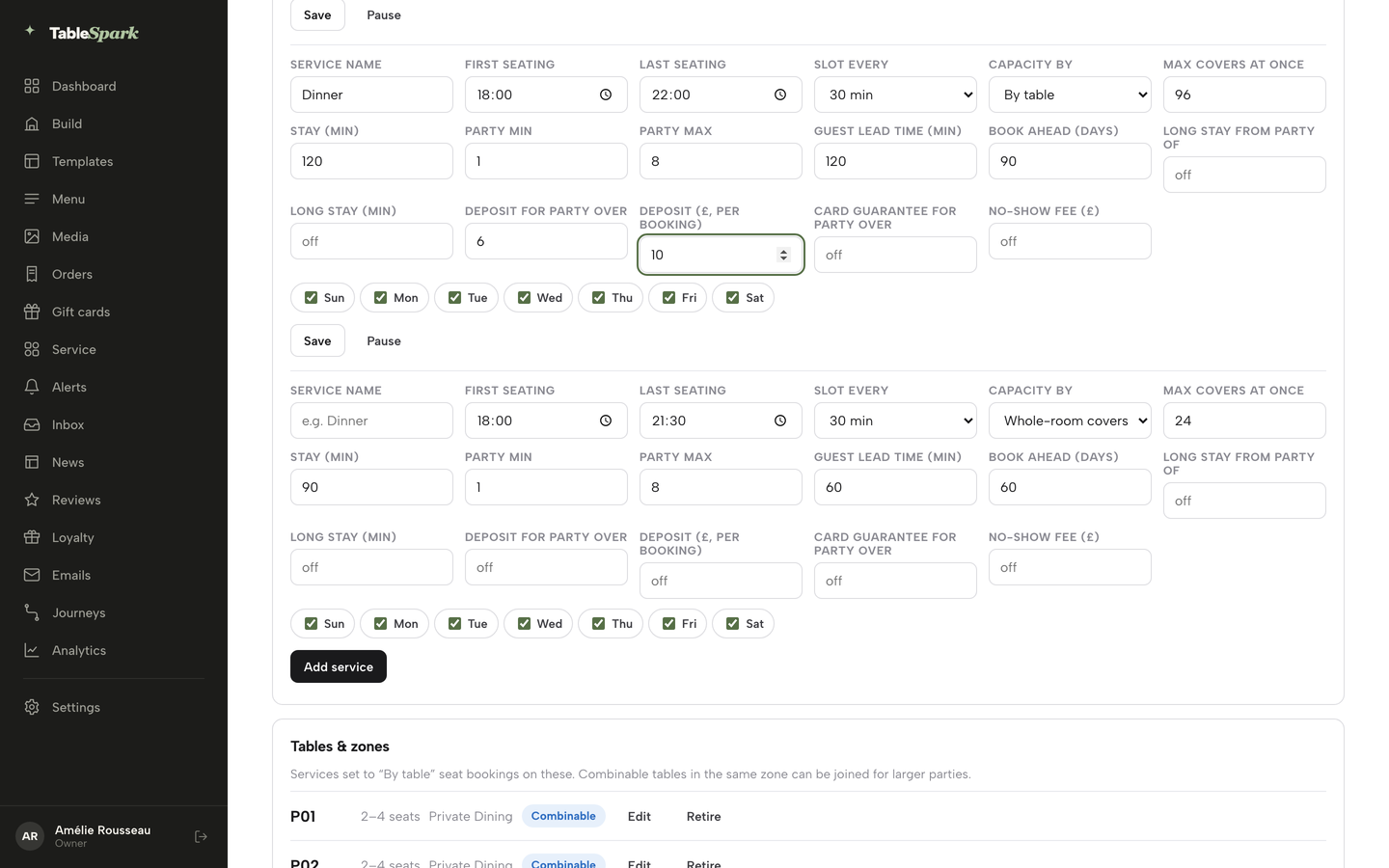The width and height of the screenshot is (1389, 868).
Task: Click the Orders receipt icon
Action: pos(32,274)
